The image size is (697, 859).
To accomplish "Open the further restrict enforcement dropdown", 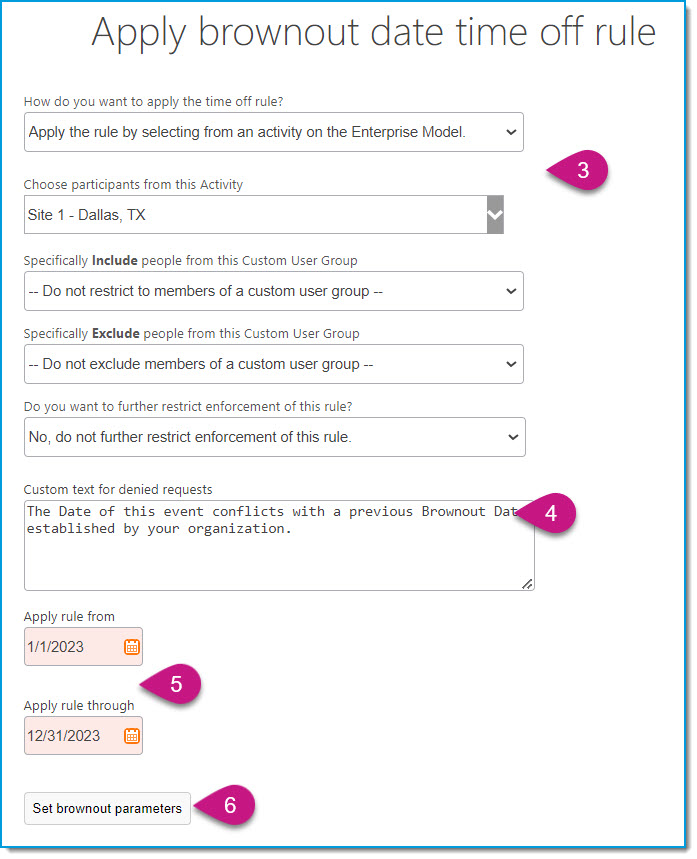I will tap(275, 437).
